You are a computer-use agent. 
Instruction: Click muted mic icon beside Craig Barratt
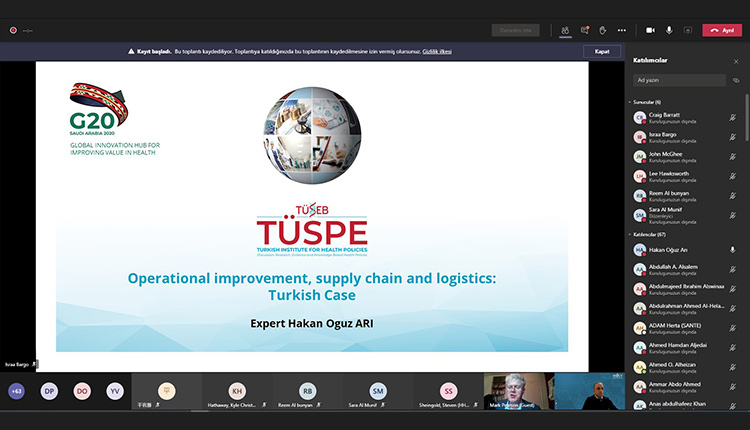coord(733,118)
